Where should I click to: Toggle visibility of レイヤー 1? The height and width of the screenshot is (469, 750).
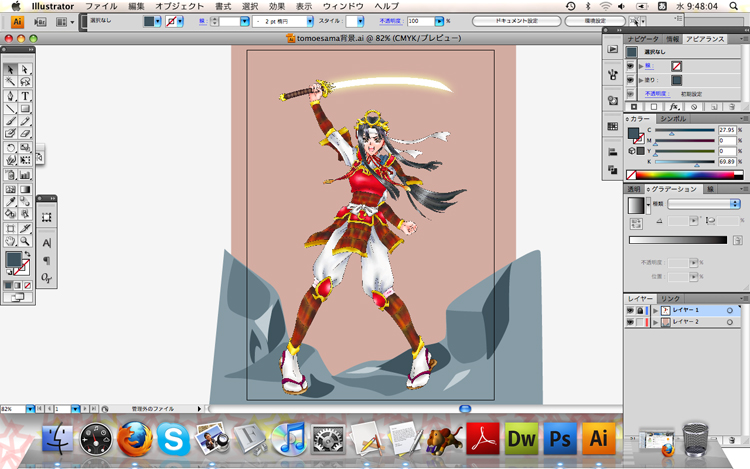(630, 310)
